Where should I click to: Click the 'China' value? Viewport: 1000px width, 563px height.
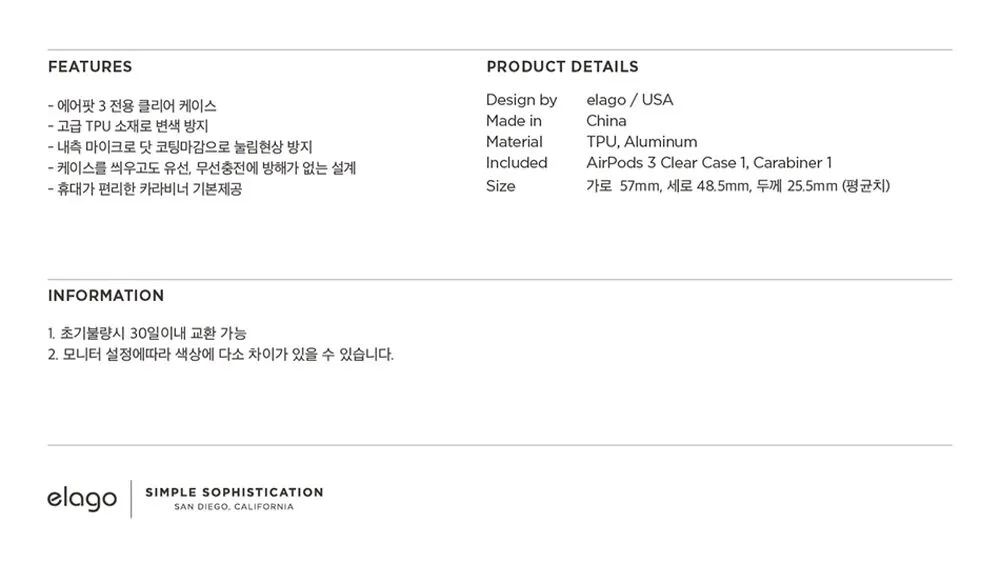(606, 121)
